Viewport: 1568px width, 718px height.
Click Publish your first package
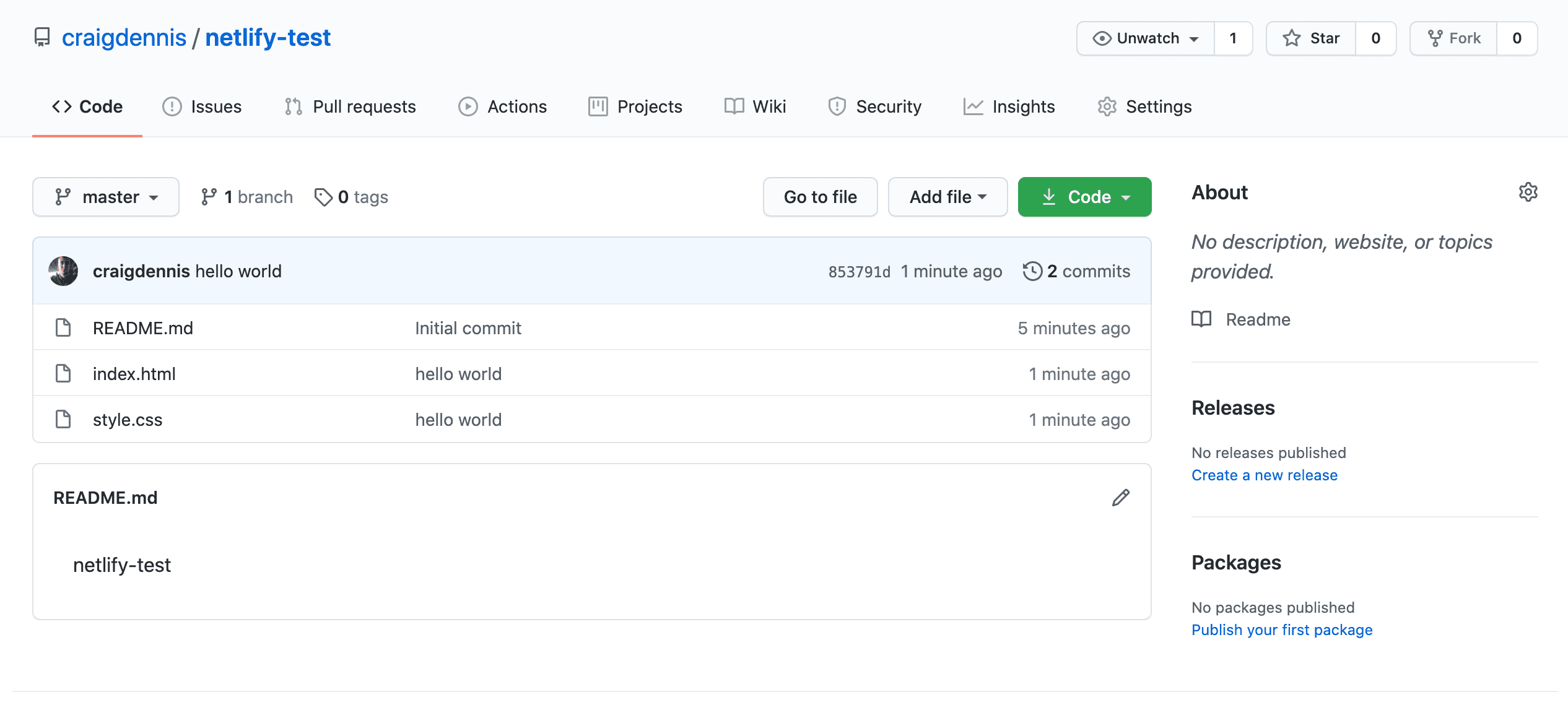coord(1282,629)
